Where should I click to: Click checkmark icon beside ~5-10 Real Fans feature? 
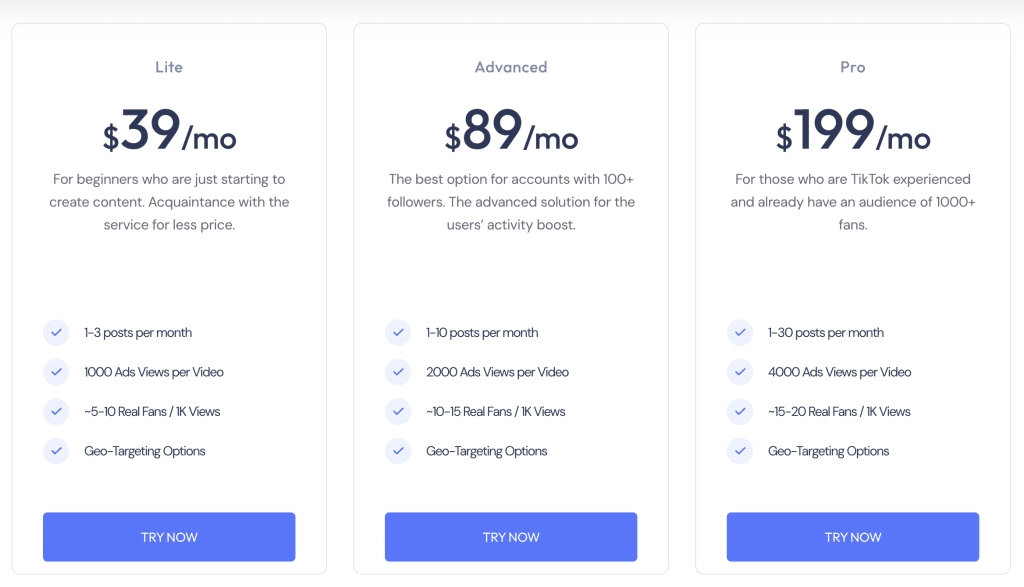(x=56, y=411)
